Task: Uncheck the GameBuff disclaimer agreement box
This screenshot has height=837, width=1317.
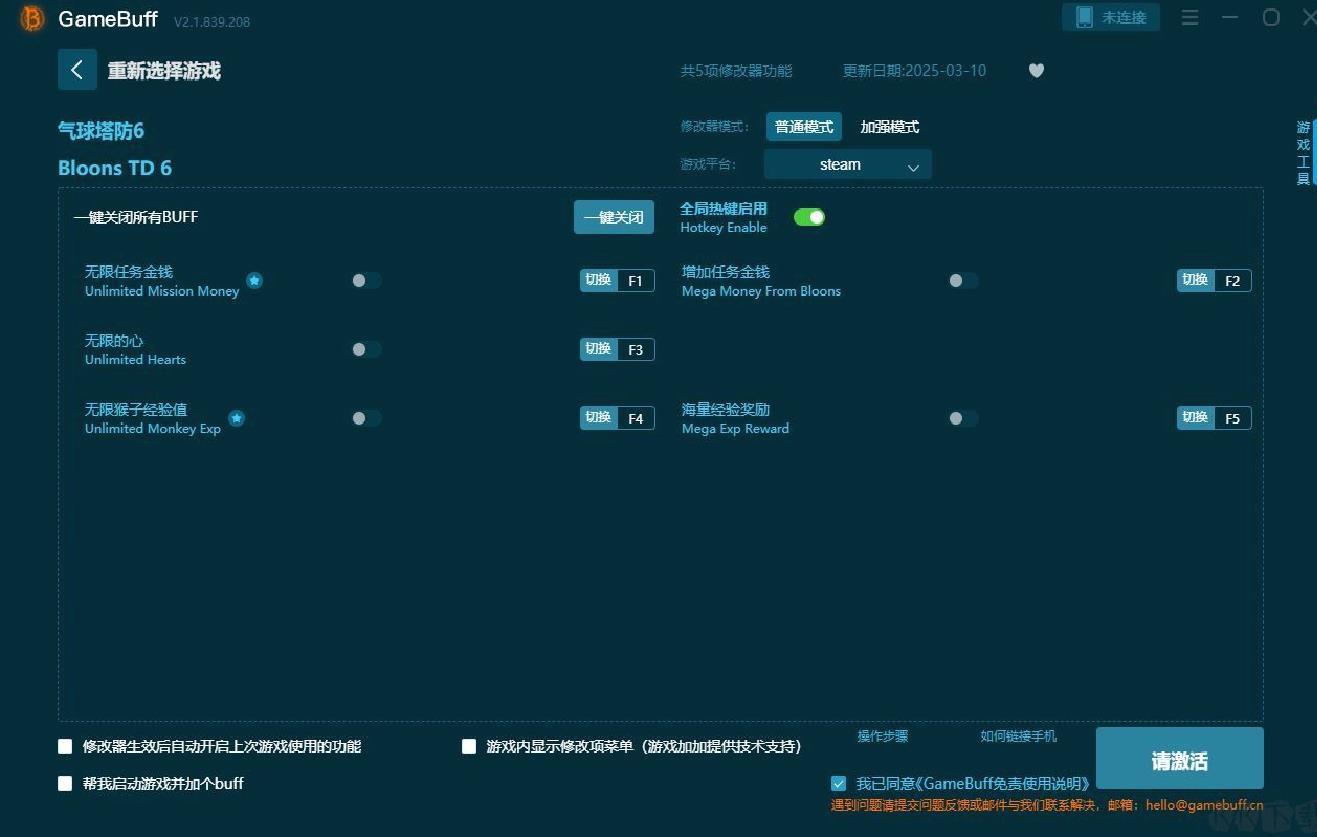Action: (x=838, y=783)
